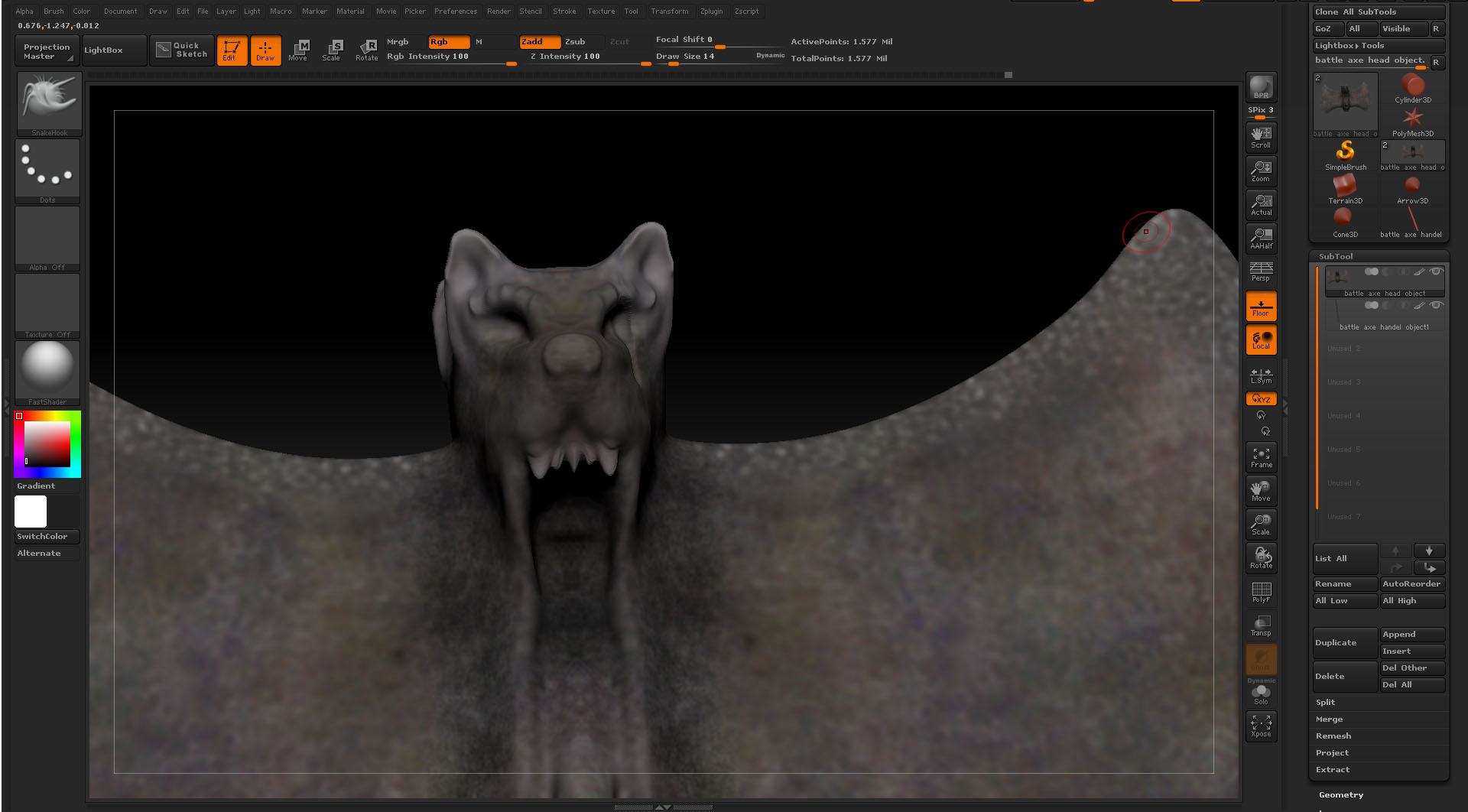Click the Rename subtool button
Viewport: 1468px width, 812px height.
coord(1345,584)
